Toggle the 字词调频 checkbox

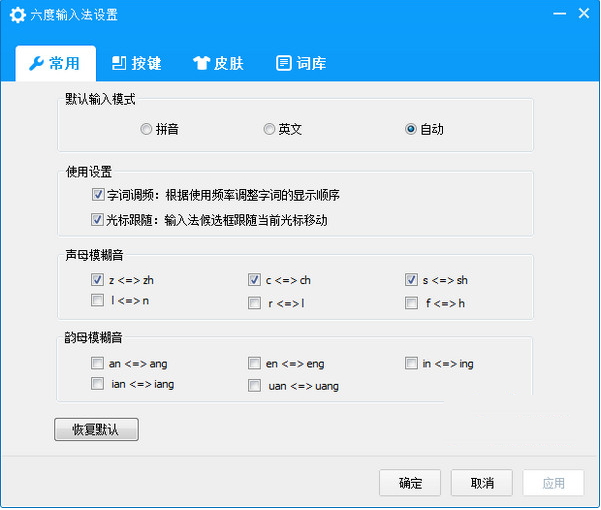click(x=98, y=196)
